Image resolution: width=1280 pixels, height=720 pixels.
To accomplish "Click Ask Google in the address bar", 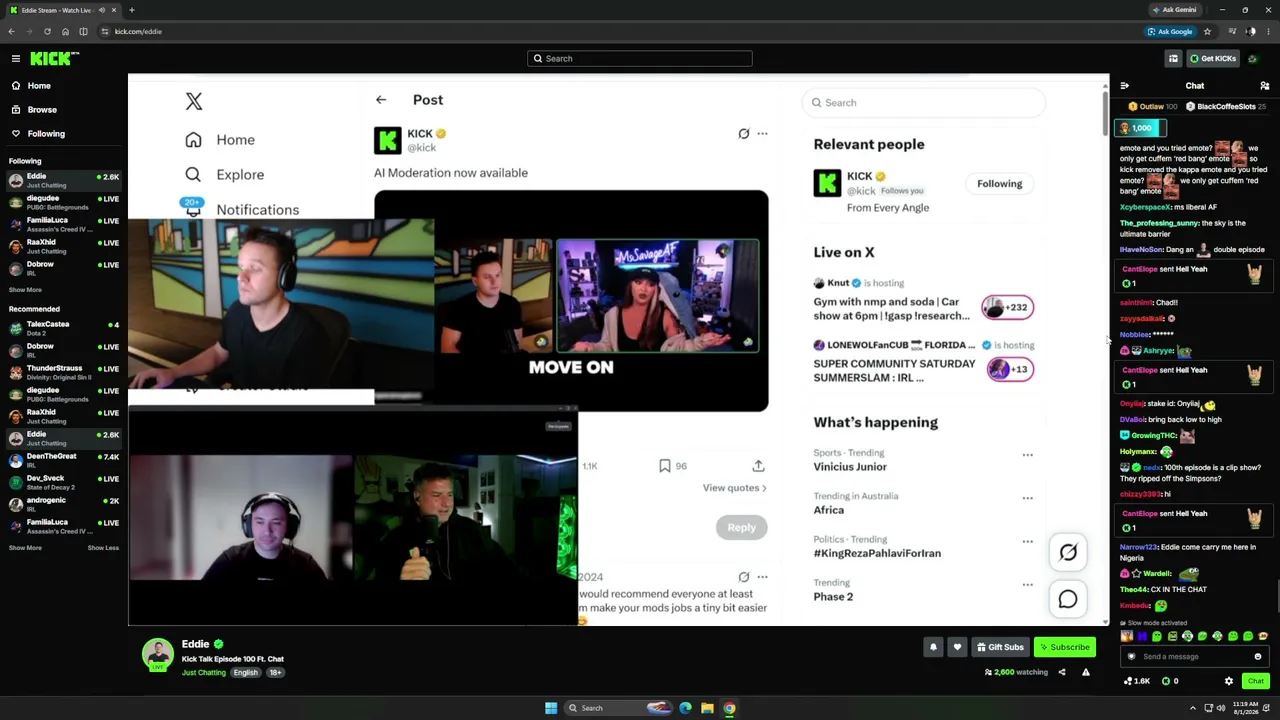I will pos(1169,32).
